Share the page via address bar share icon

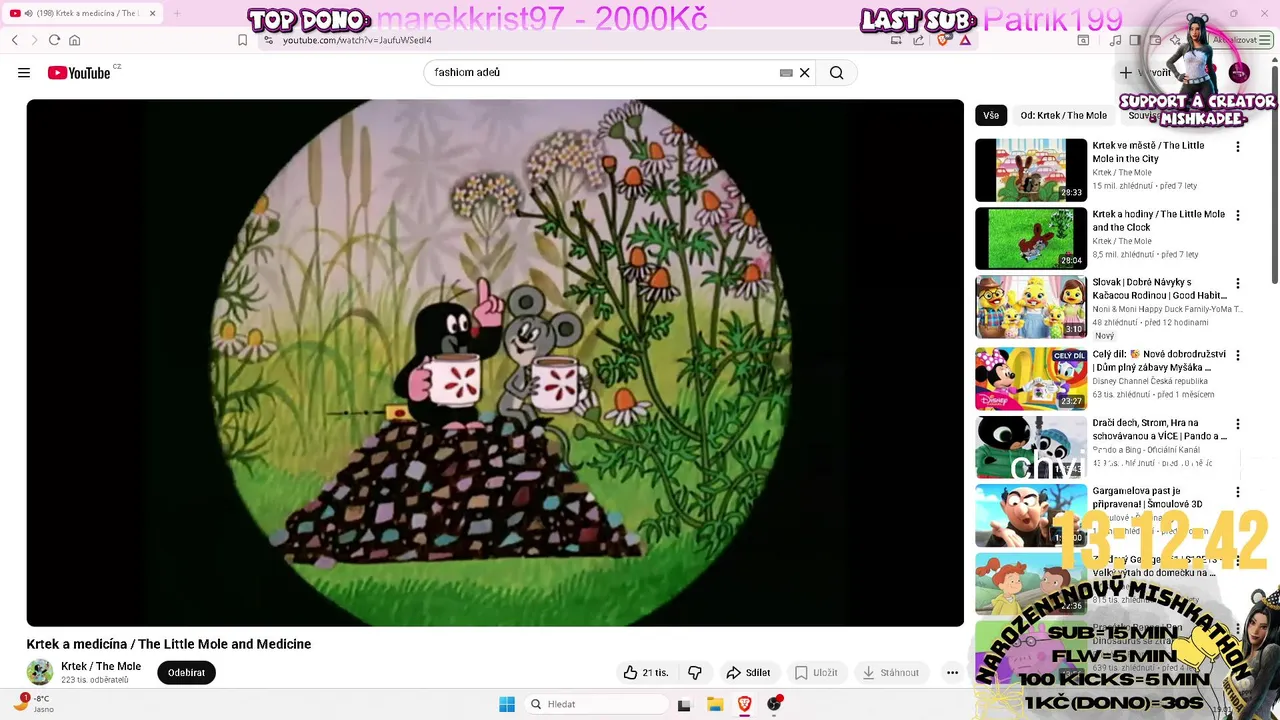pos(918,40)
